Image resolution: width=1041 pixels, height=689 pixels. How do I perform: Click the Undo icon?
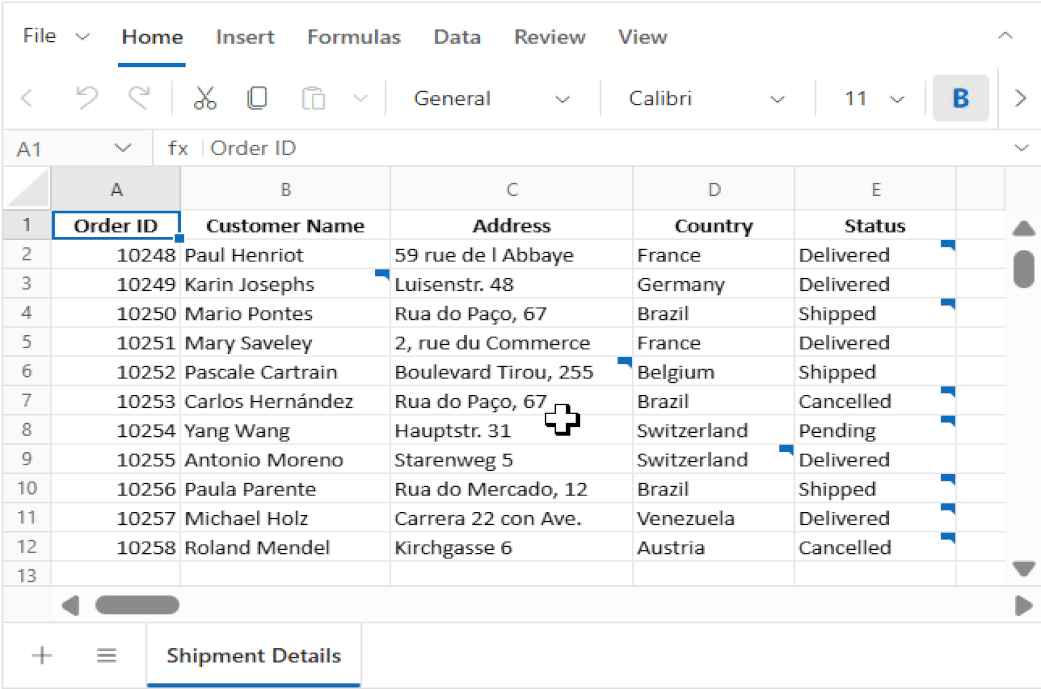pos(87,98)
